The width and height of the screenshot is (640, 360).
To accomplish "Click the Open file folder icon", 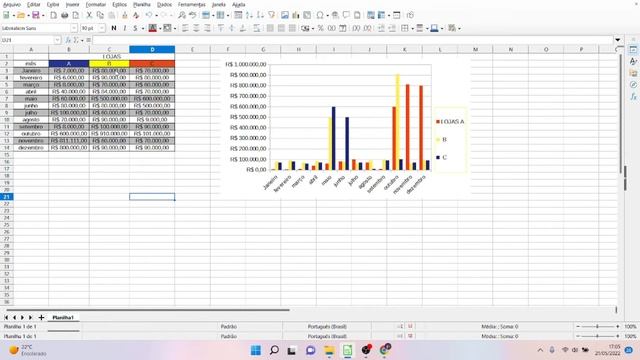I will click(20, 15).
